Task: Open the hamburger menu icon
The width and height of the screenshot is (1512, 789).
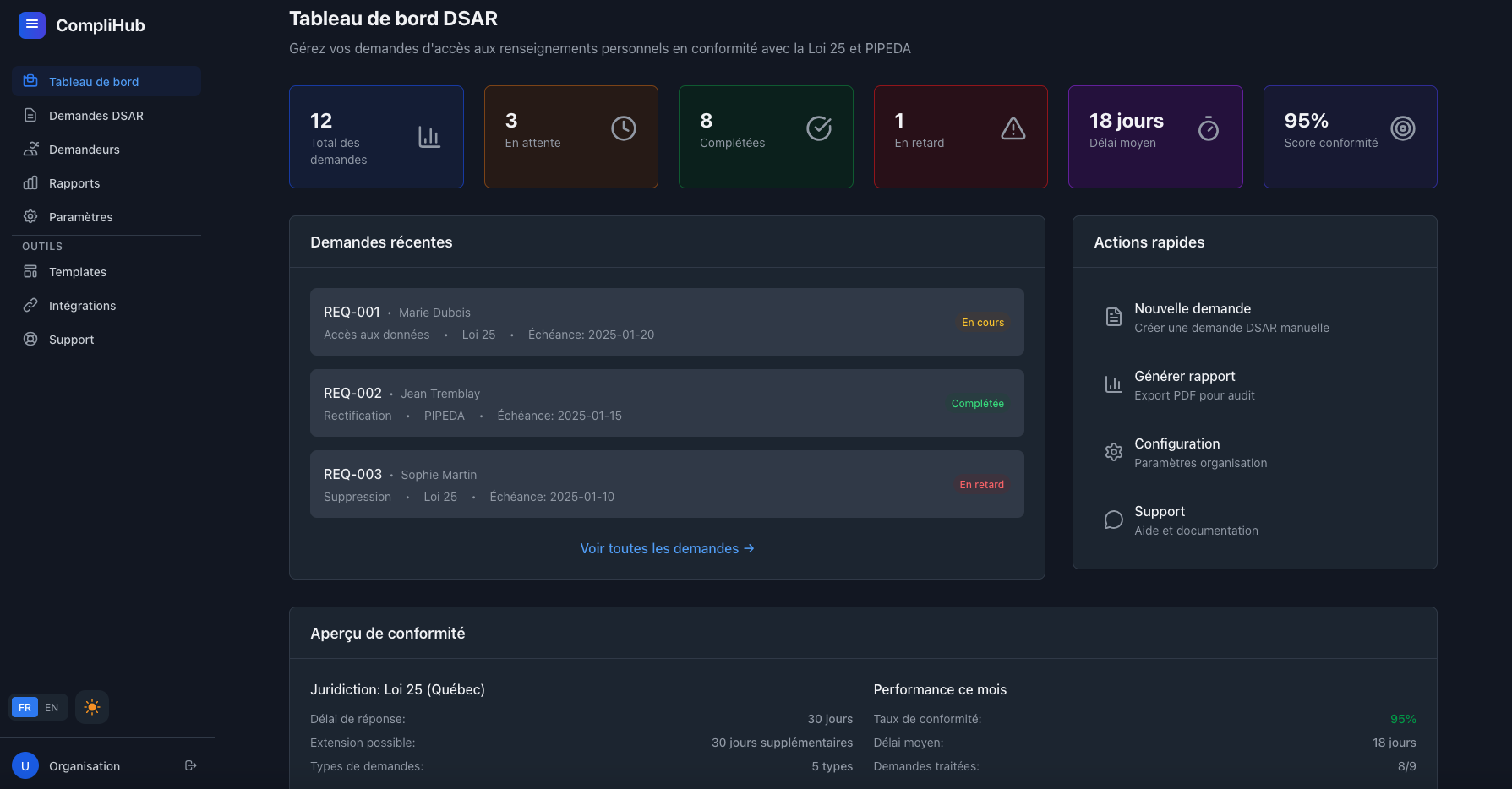Action: click(x=31, y=24)
